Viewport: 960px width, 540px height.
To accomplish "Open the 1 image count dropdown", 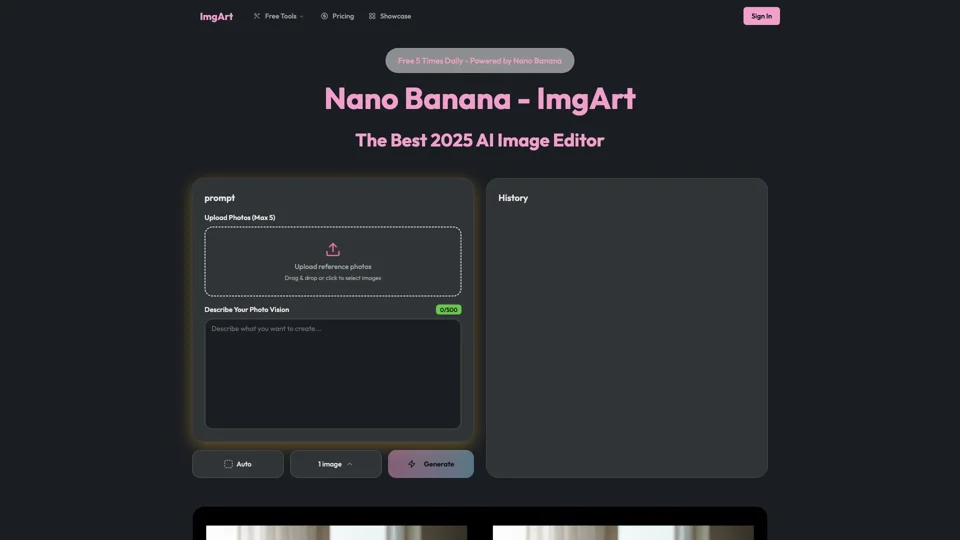I will (x=336, y=464).
